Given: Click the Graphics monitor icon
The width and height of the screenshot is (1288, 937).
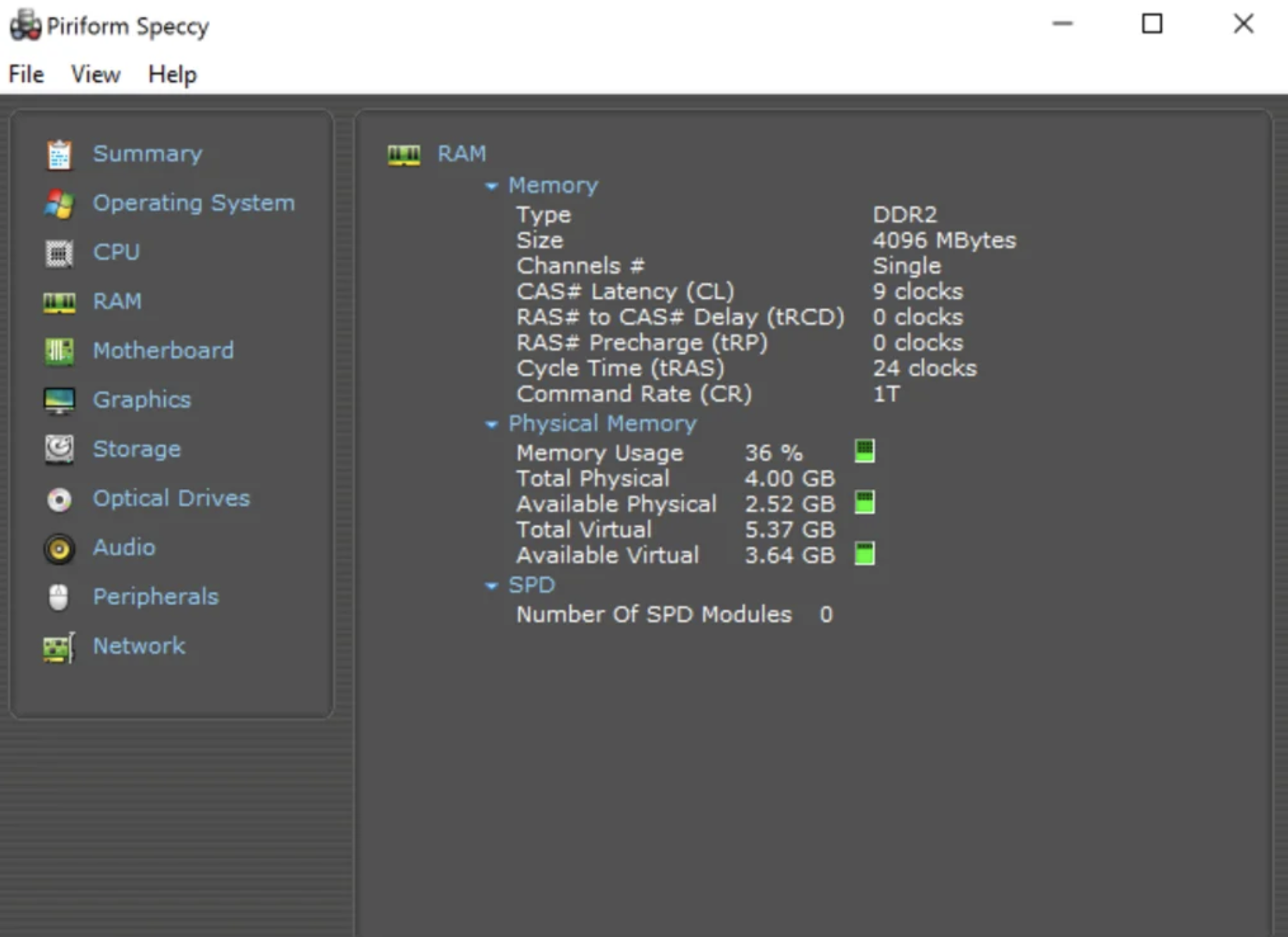Looking at the screenshot, I should (59, 401).
